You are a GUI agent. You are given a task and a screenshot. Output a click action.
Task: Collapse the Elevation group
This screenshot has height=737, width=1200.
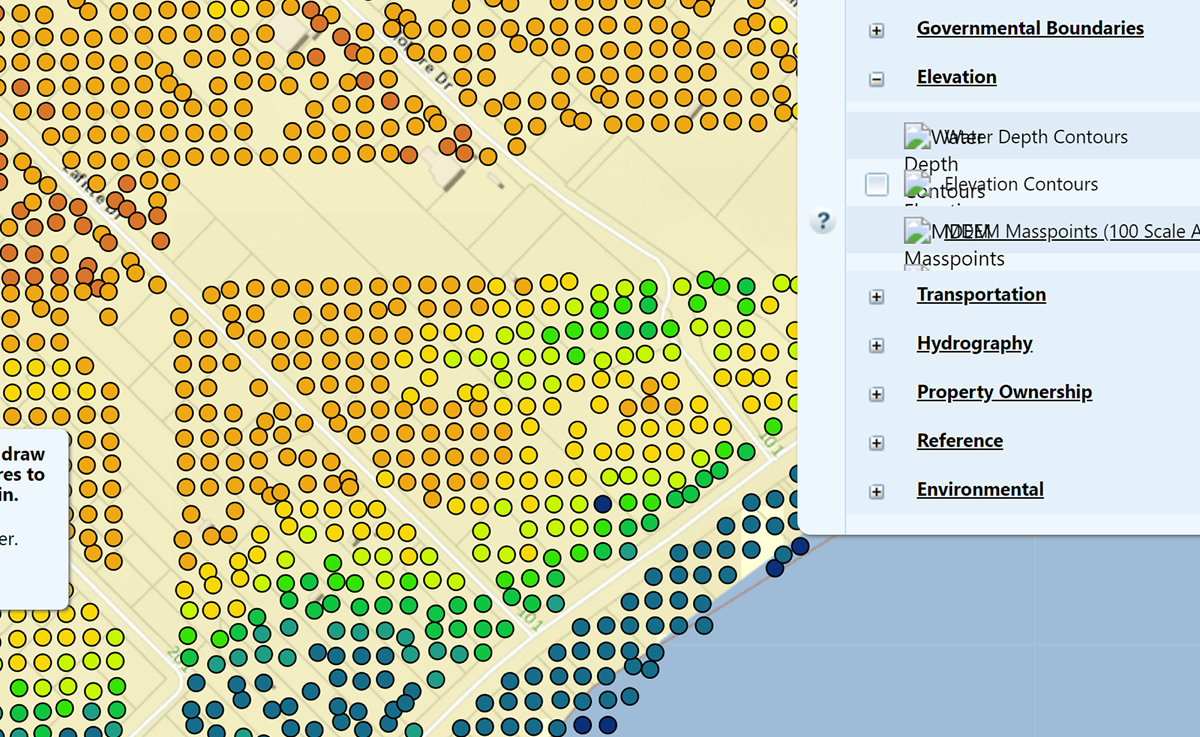[876, 78]
